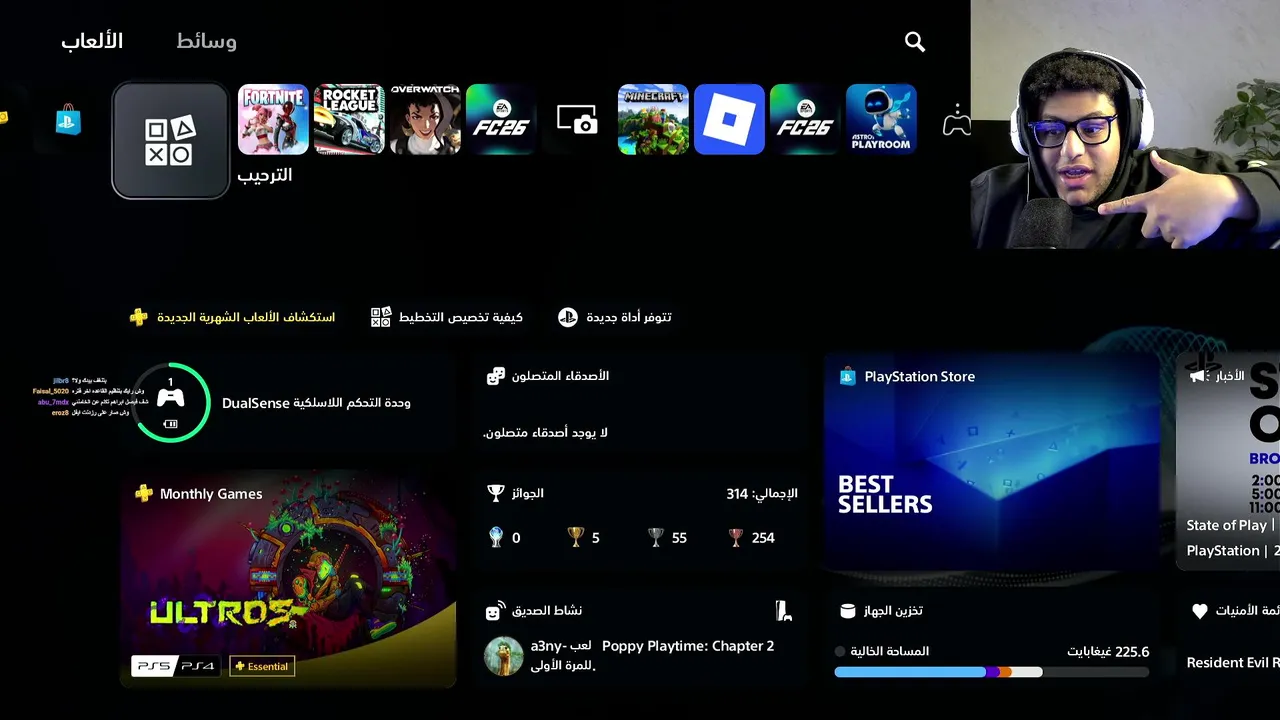1280x720 pixels.
Task: Launch Minecraft game tile
Action: click(x=653, y=119)
